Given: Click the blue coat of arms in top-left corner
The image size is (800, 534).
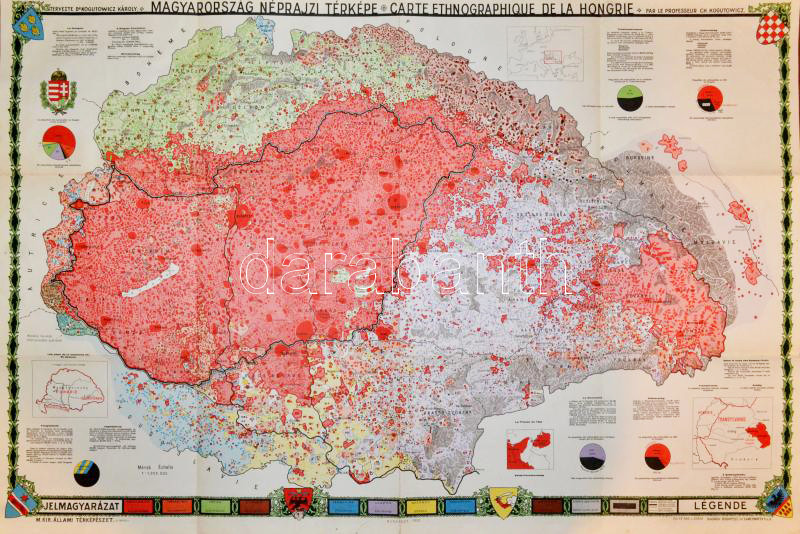Looking at the screenshot, I should pyautogui.click(x=28, y=17).
